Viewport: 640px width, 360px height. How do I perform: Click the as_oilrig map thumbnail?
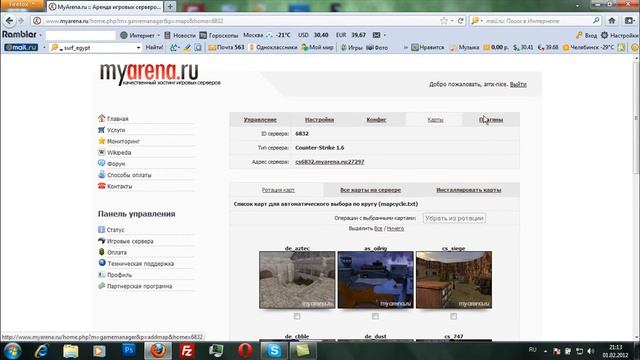[376, 280]
